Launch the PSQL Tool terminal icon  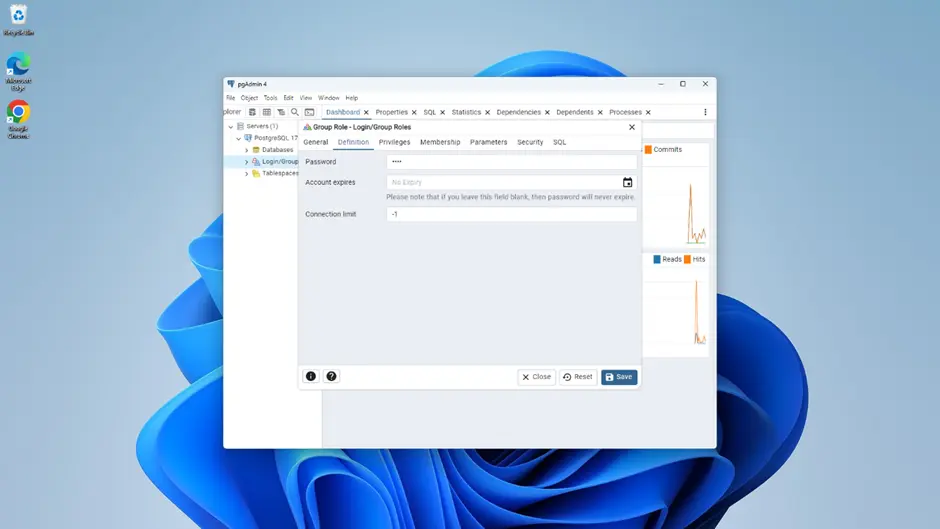click(309, 112)
